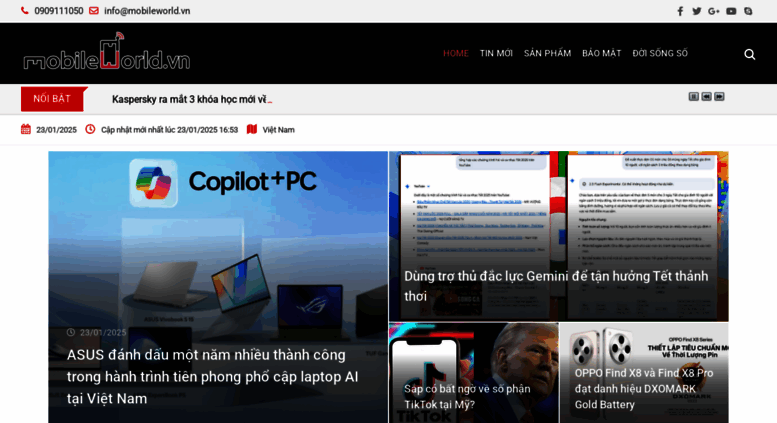This screenshot has height=423, width=777.
Task: Open the BẢO MẬT menu
Action: [602, 53]
